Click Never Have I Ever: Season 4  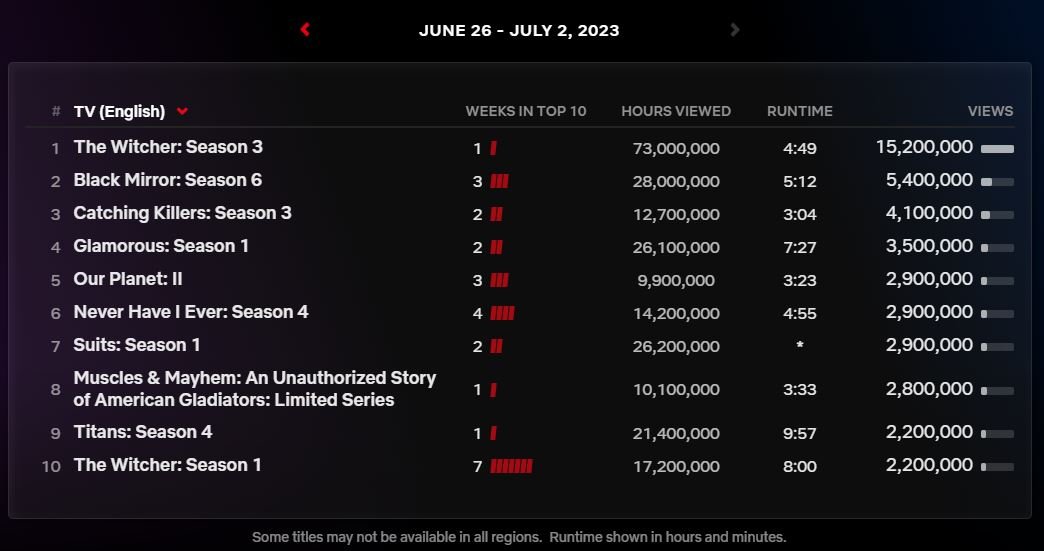coord(191,312)
